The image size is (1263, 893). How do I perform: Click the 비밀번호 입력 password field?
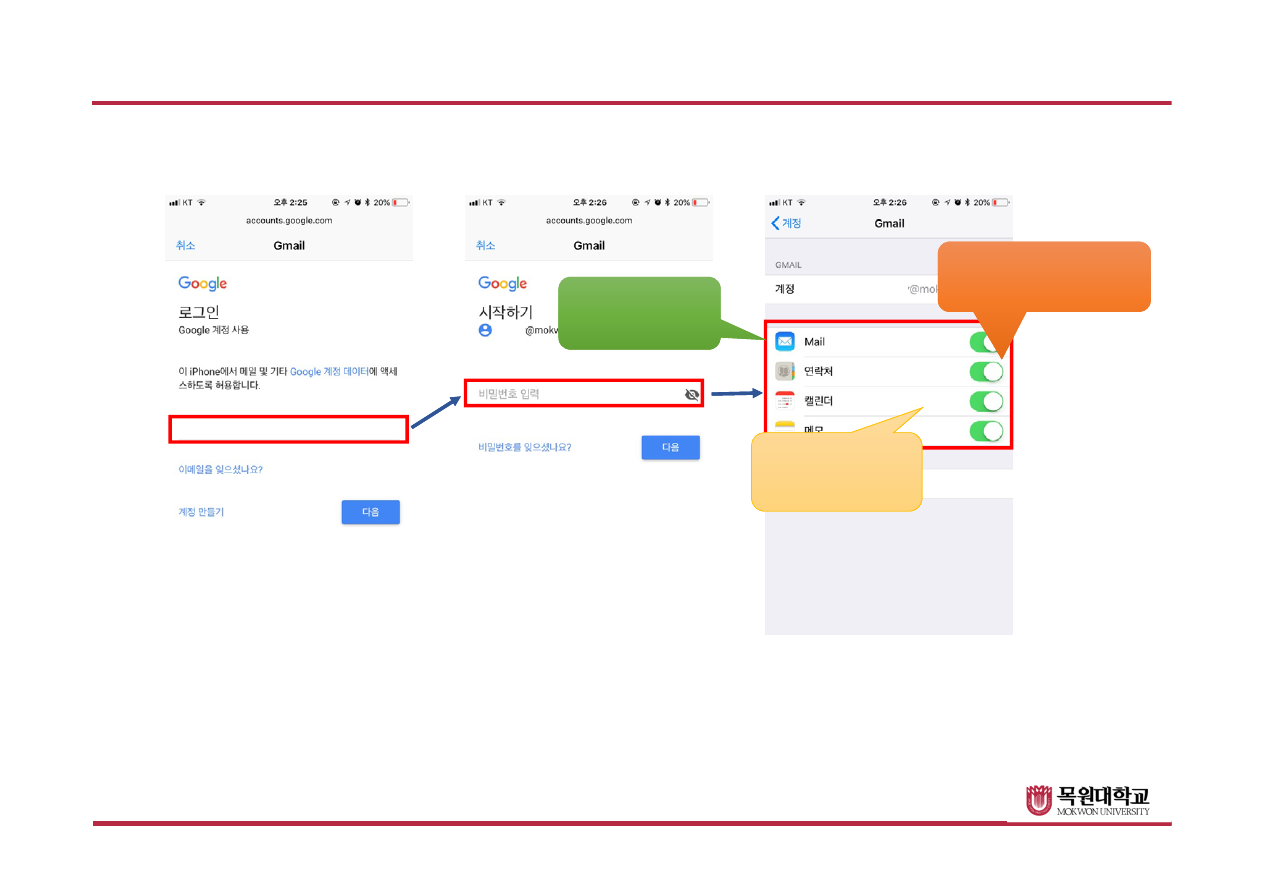[575, 394]
